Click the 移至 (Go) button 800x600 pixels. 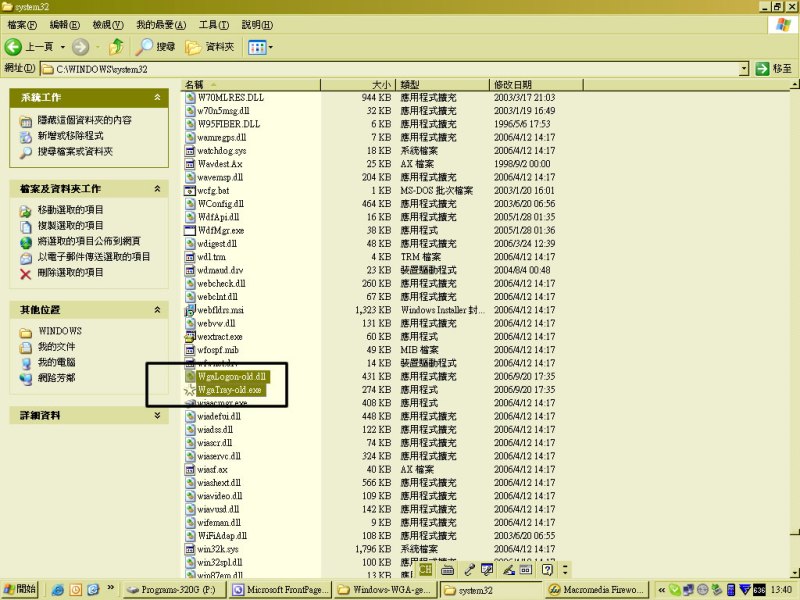(x=774, y=68)
